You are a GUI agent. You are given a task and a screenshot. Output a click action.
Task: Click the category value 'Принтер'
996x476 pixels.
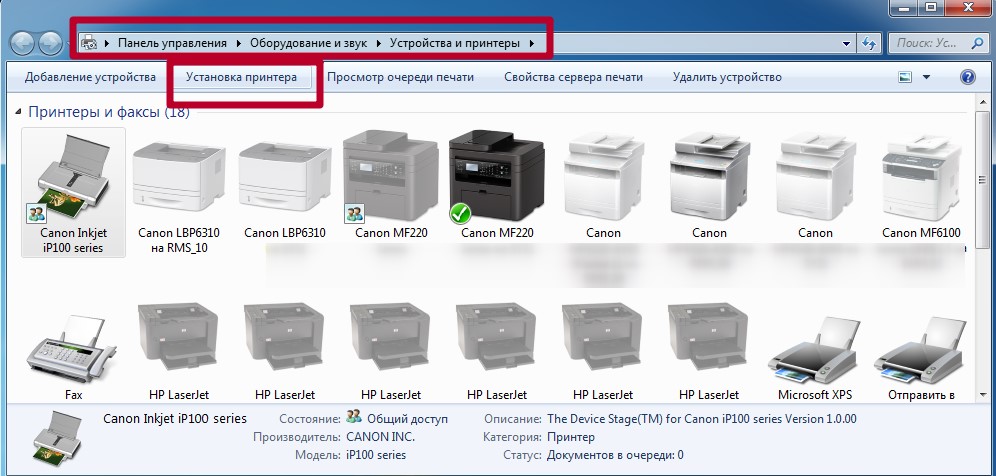(571, 437)
